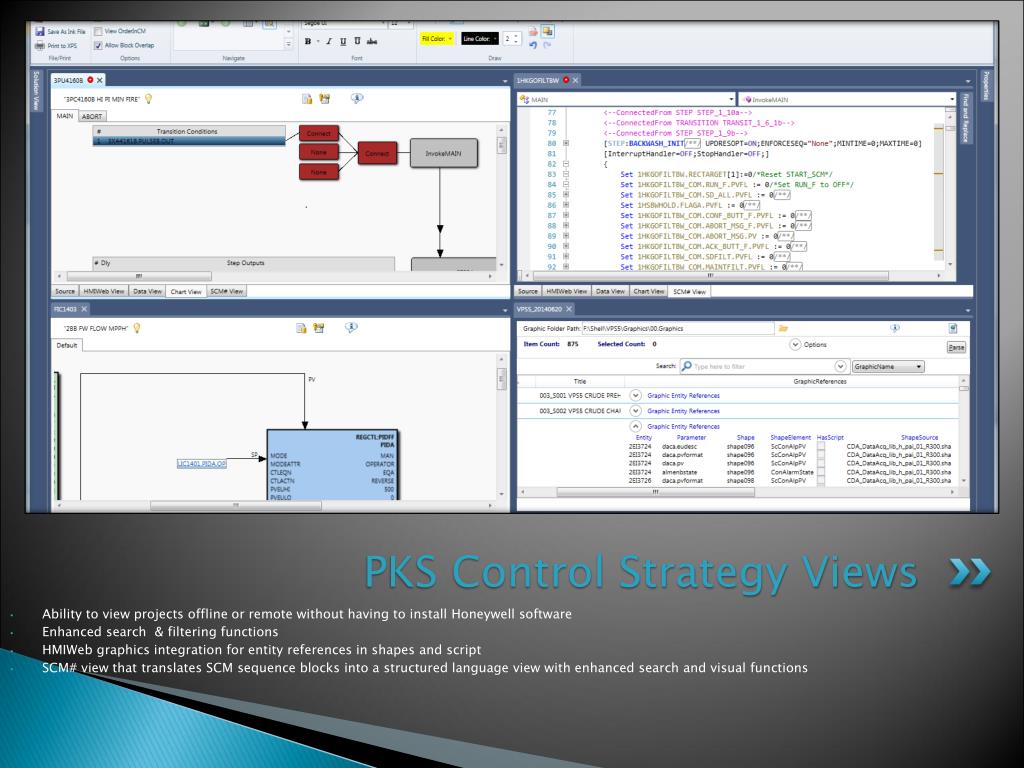Toggle the HasScript checkbox for almenbstate
Screen dimensions: 1024x768
[x=821, y=472]
